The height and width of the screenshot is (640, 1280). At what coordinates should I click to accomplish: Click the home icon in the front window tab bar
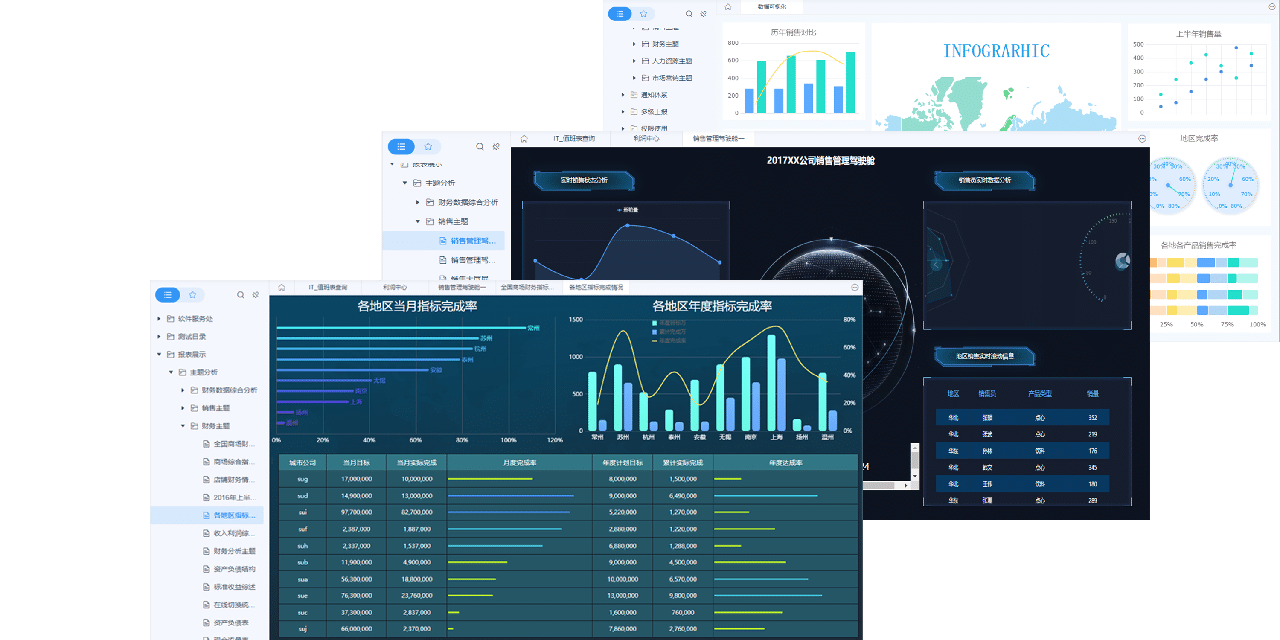[282, 287]
